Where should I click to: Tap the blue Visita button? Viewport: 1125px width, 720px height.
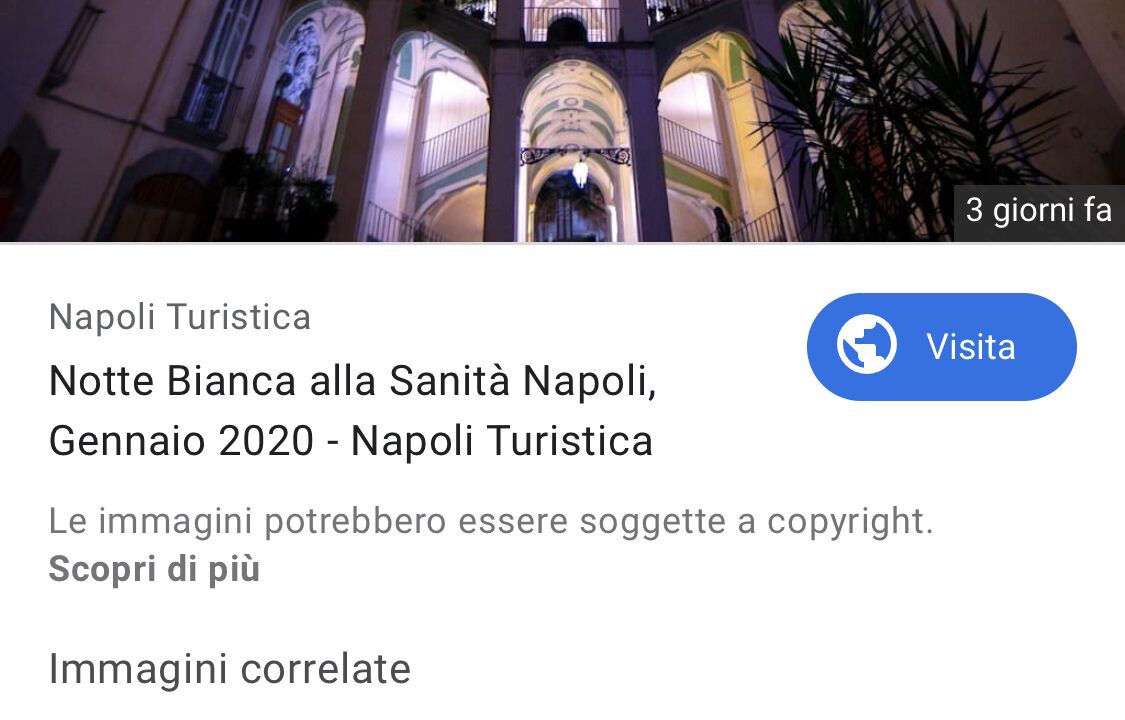(941, 346)
